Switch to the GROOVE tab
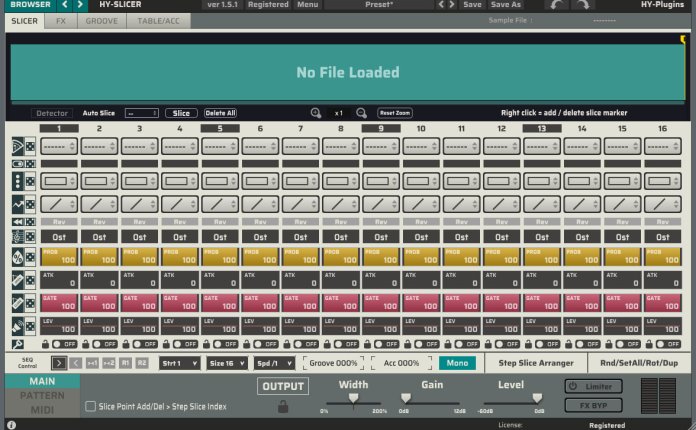696x430 pixels. tap(102, 21)
